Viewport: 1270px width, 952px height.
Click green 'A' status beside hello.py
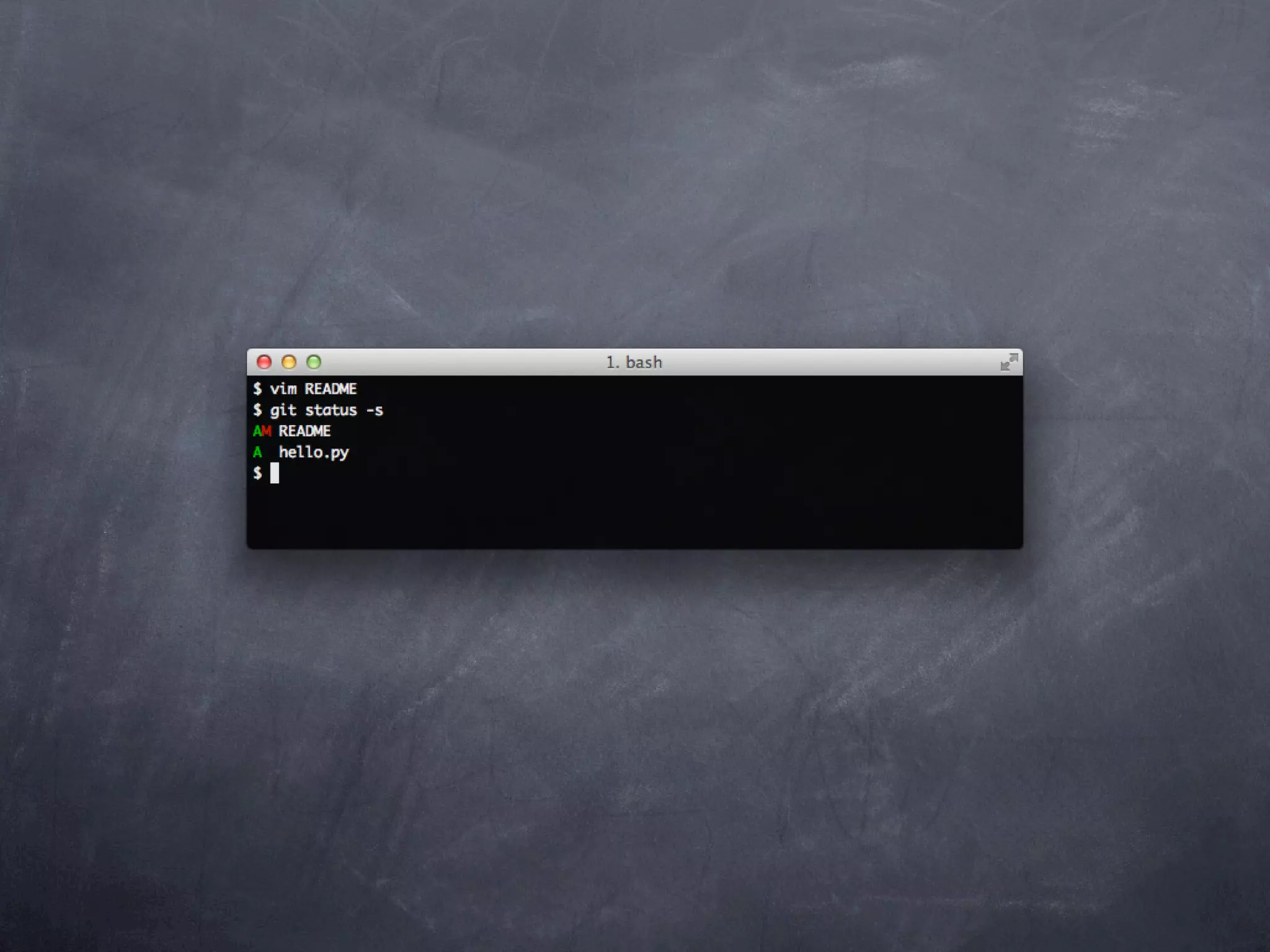pyautogui.click(x=257, y=452)
